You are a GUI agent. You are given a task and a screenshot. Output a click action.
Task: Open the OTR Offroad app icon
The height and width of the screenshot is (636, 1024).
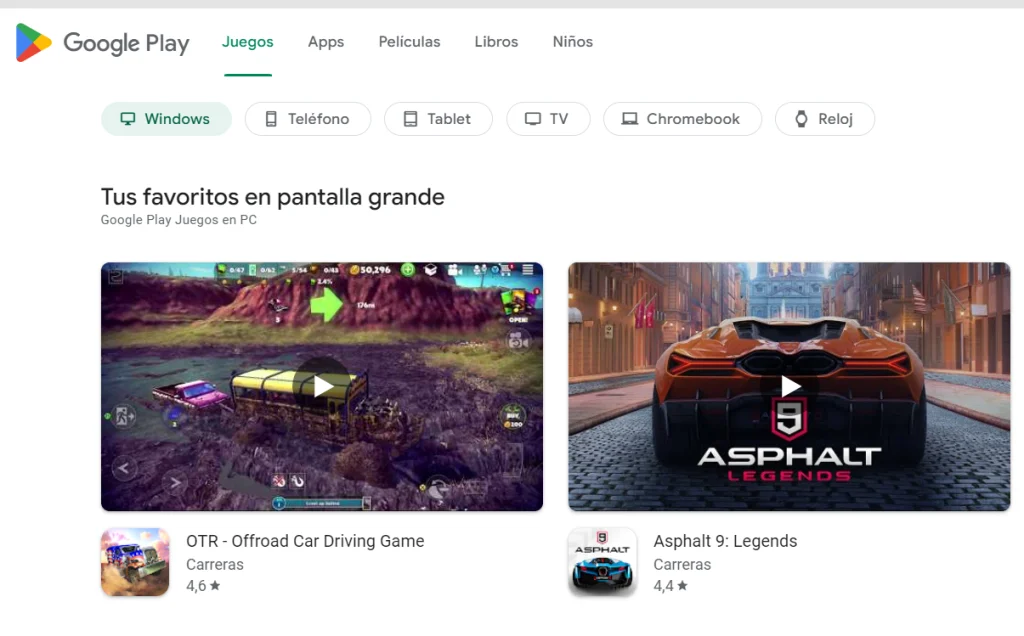coord(135,562)
